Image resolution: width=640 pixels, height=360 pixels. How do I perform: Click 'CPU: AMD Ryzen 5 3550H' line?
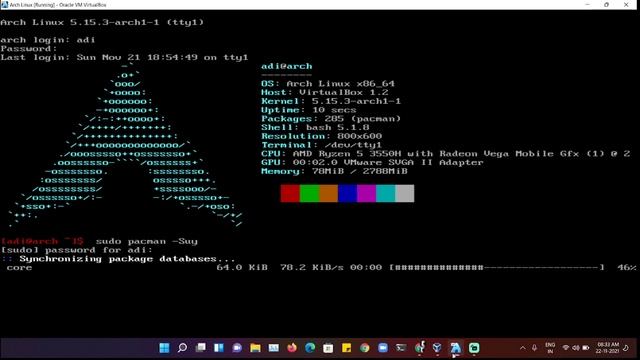(x=446, y=154)
